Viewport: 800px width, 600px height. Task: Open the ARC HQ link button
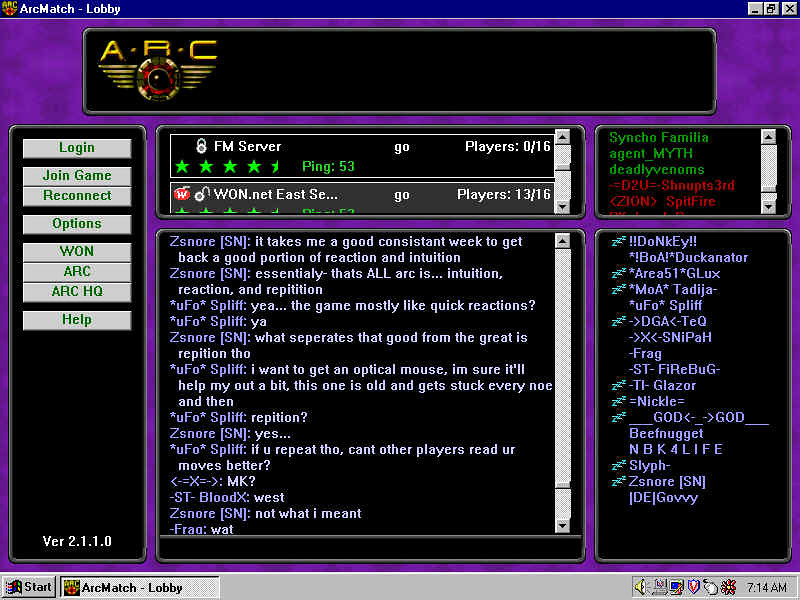tap(77, 292)
